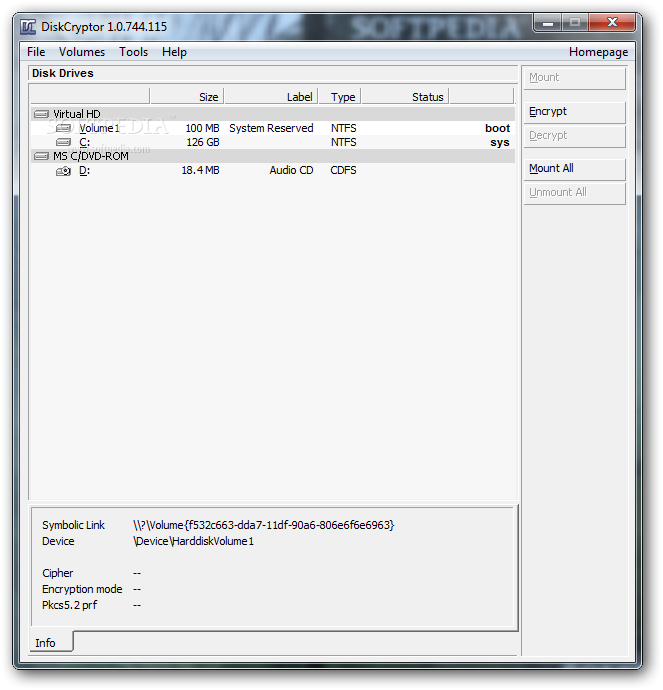This screenshot has width=663, height=690.
Task: Select the MS C/DVD-ROM group row
Action: pyautogui.click(x=273, y=156)
